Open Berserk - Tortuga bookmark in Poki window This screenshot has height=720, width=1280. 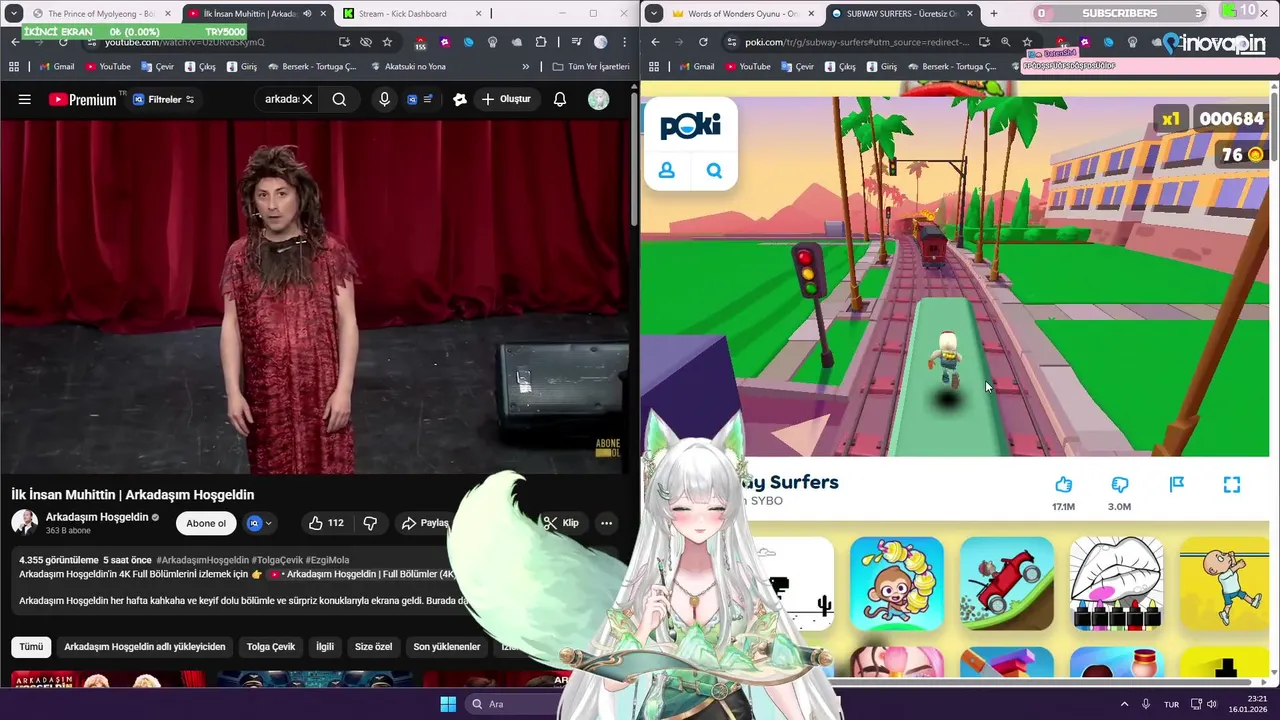[951, 67]
